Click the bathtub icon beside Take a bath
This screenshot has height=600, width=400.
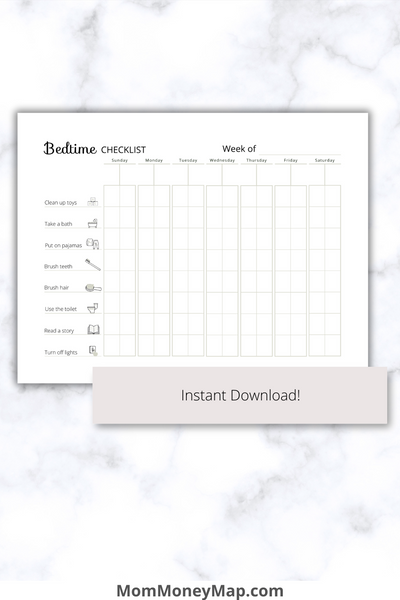click(93, 223)
